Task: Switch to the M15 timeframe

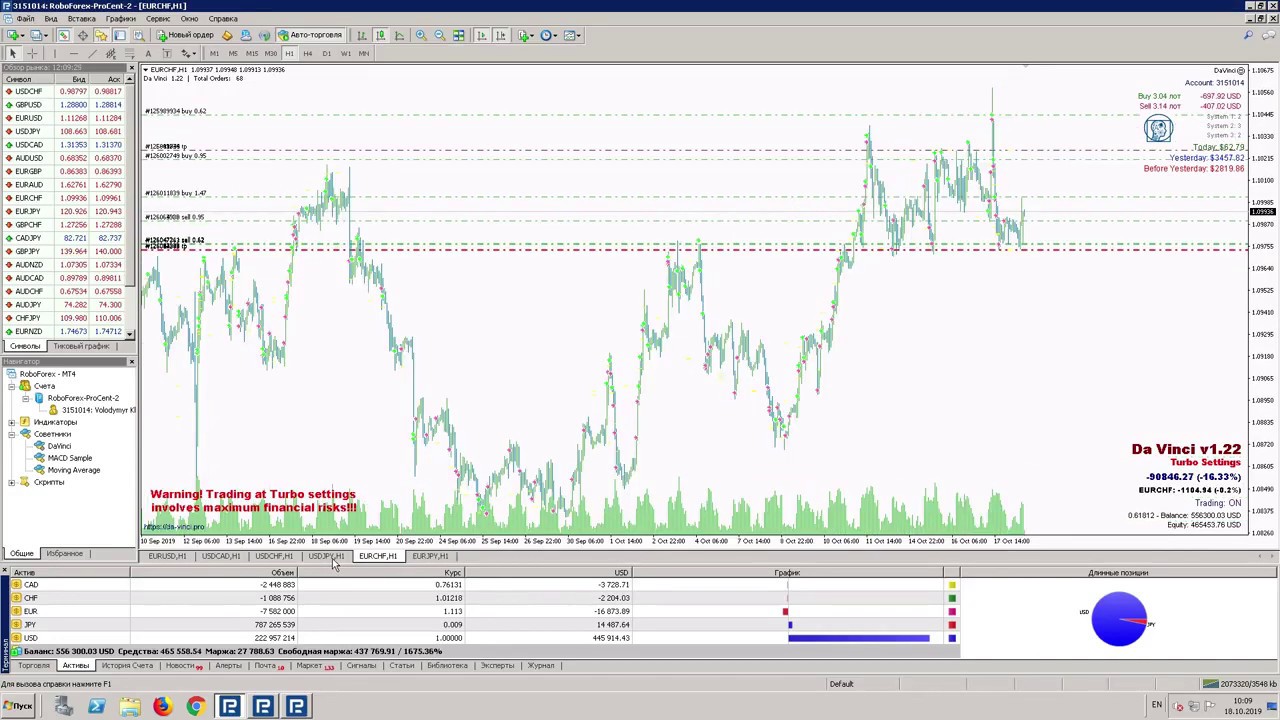Action: [x=252, y=53]
